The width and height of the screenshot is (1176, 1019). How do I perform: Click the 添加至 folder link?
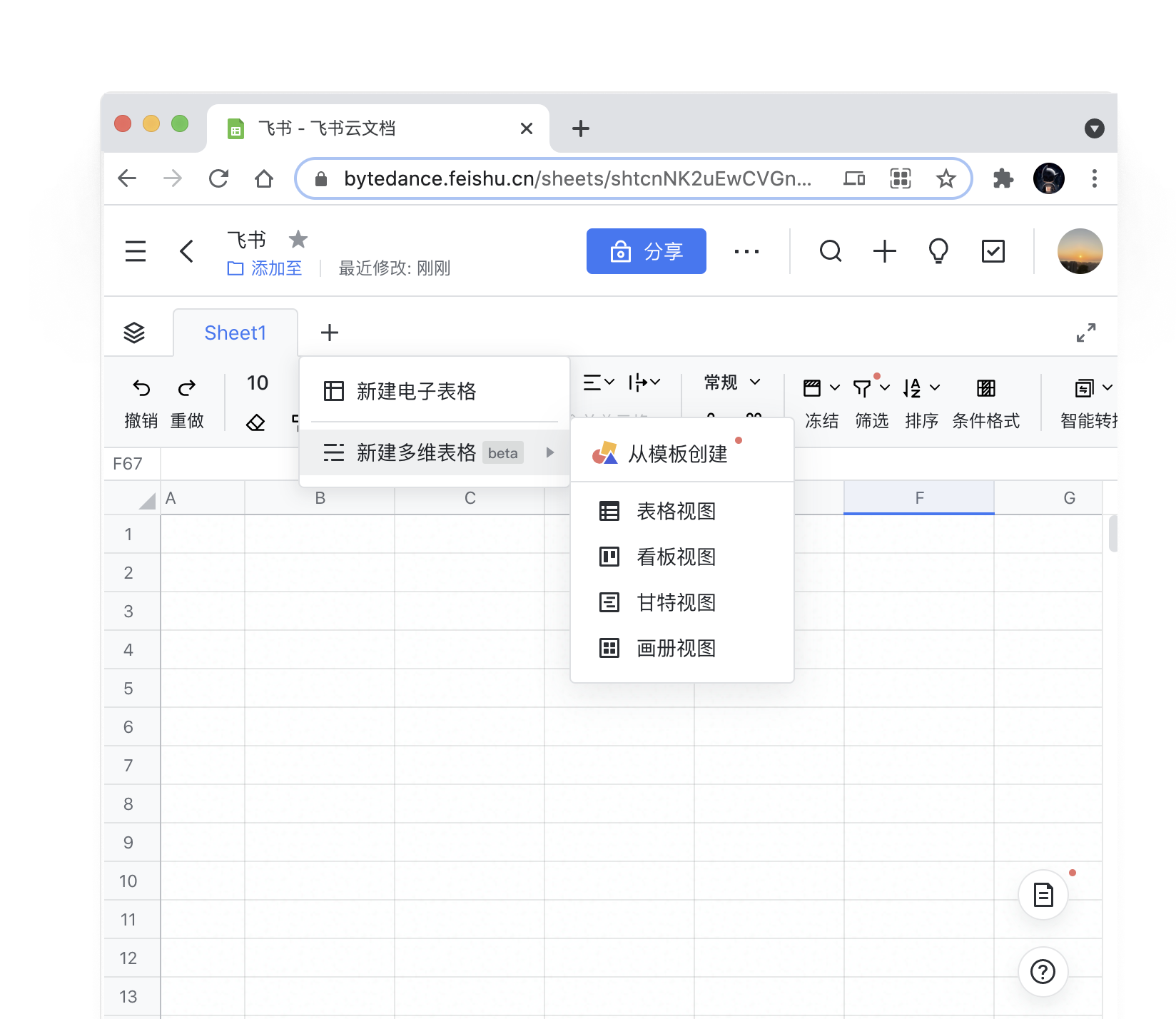(265, 268)
